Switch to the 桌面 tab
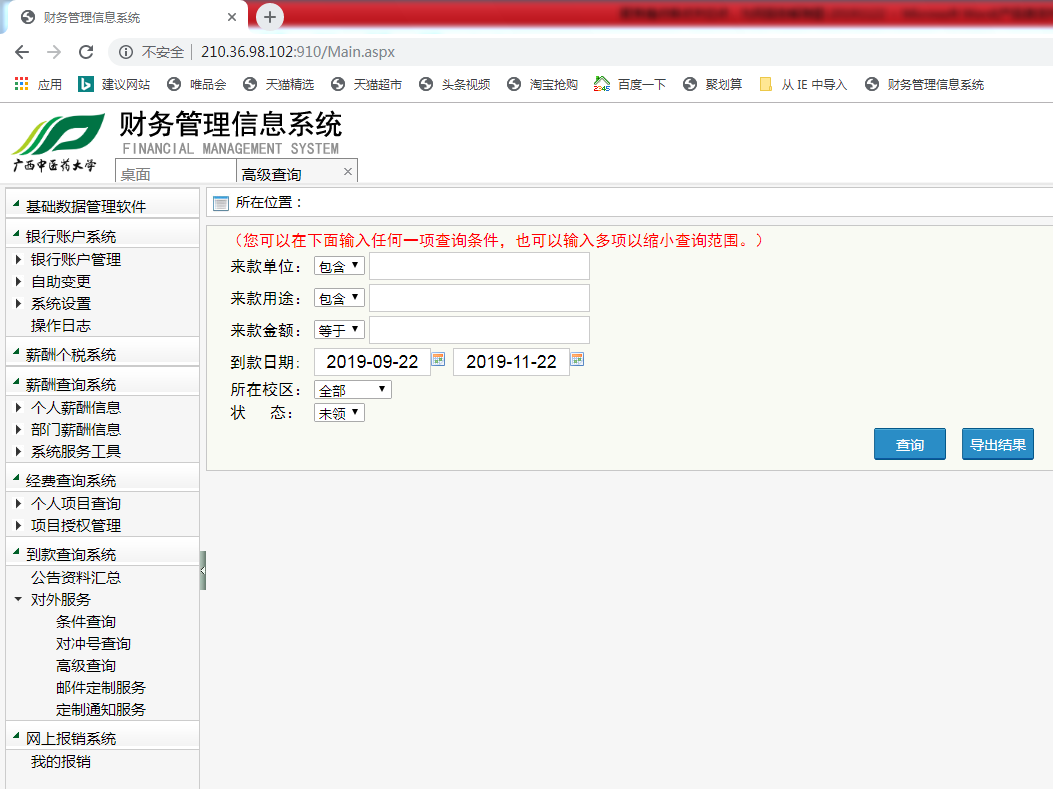The image size is (1053, 789). pyautogui.click(x=176, y=173)
